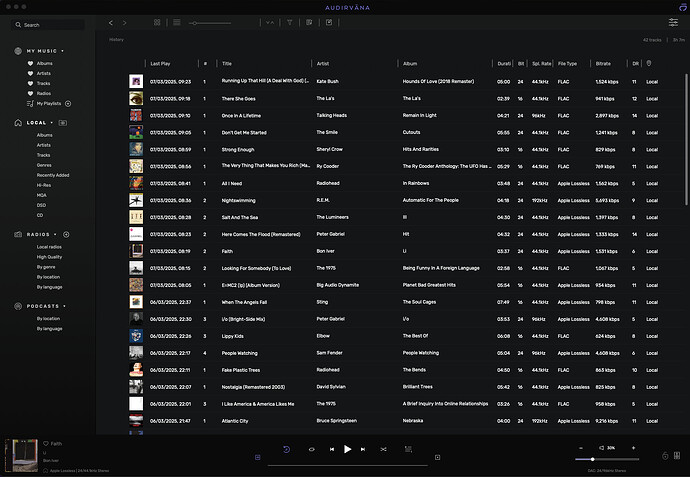Select High Quality radios

pos(49,257)
